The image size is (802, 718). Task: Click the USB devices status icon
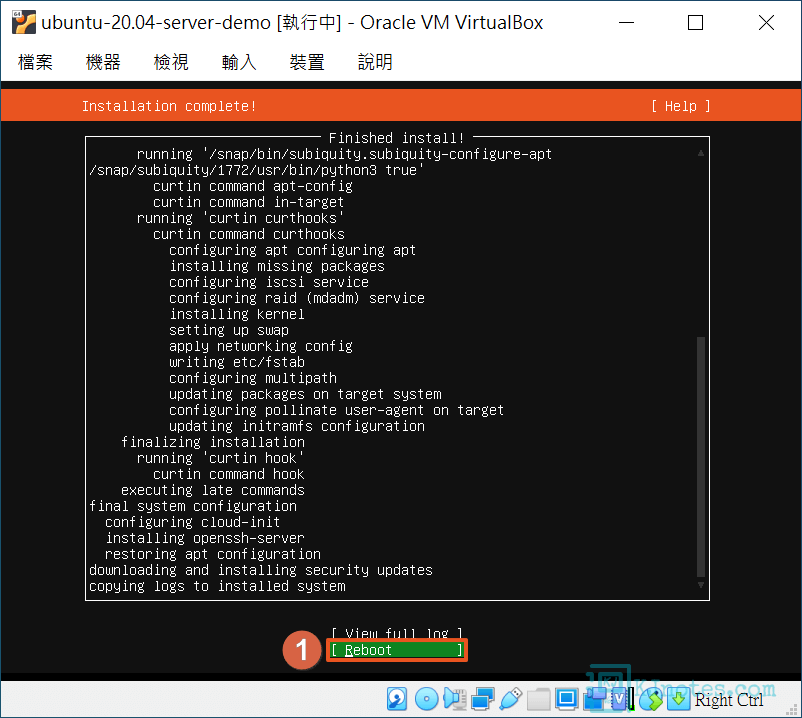tap(510, 699)
